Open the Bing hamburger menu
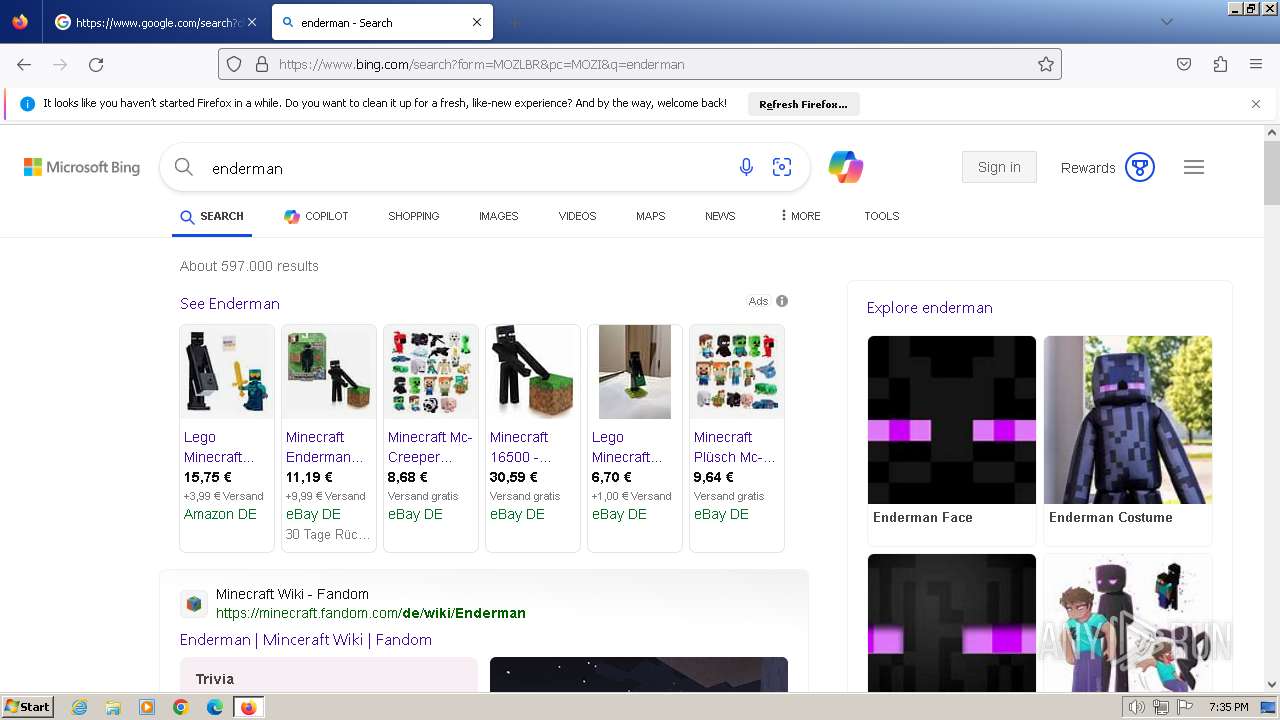The height and width of the screenshot is (720, 1280). point(1194,167)
